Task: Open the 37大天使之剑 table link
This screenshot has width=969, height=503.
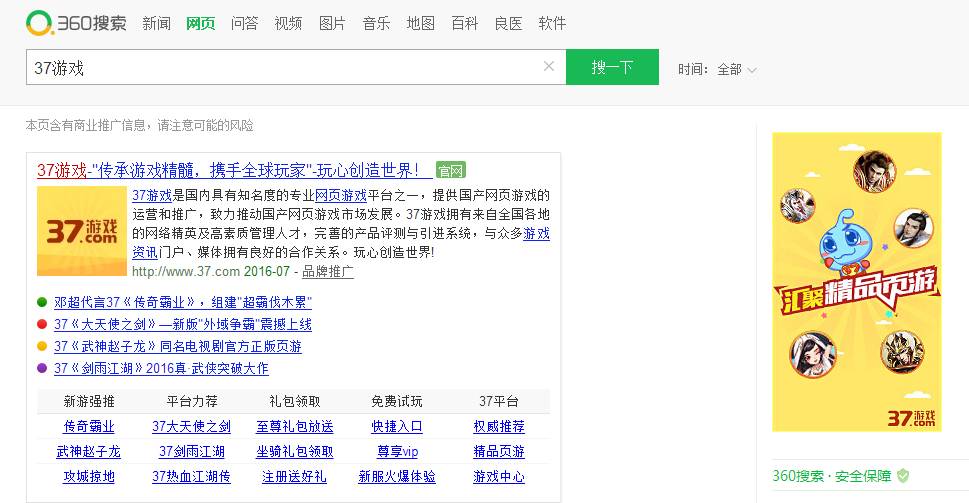Action: tap(192, 426)
